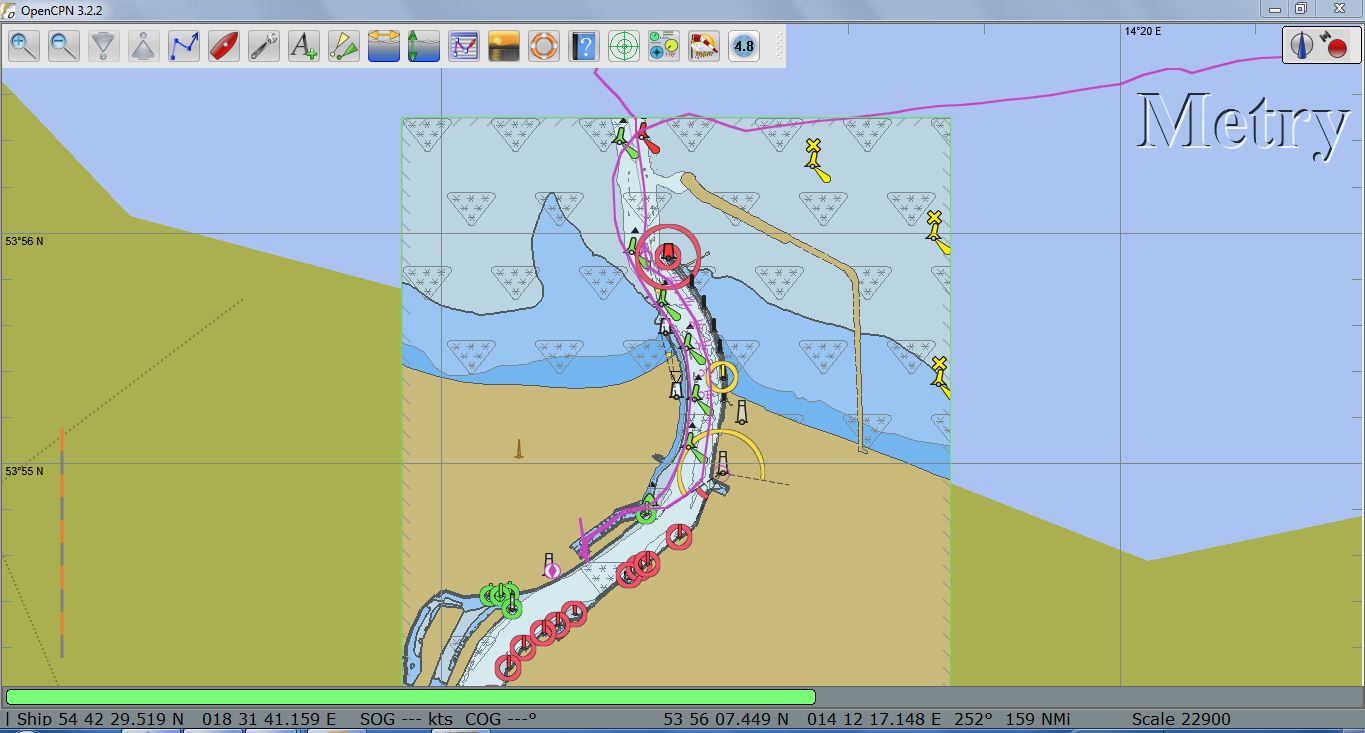Toggle the dashboard gauges plugin

pyautogui.click(x=664, y=46)
